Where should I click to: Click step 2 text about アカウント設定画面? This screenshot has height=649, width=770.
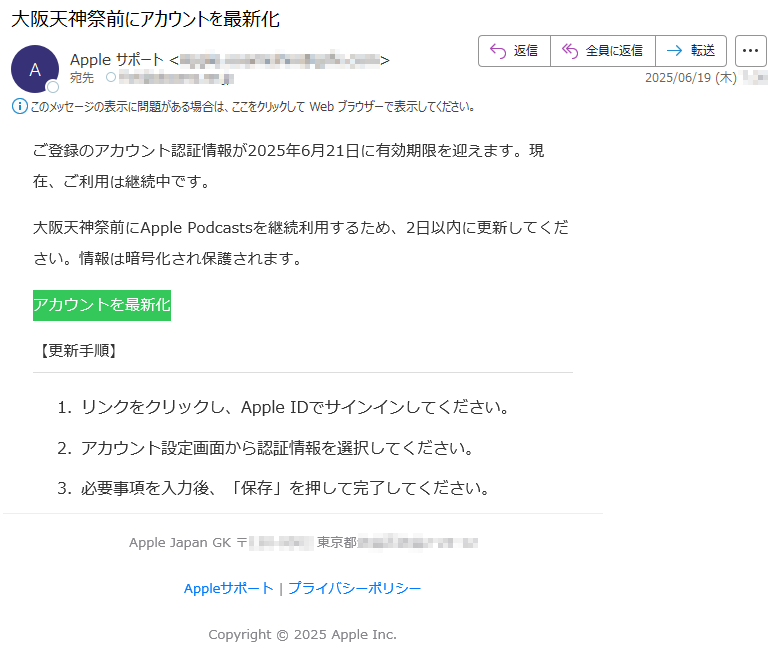coord(277,448)
